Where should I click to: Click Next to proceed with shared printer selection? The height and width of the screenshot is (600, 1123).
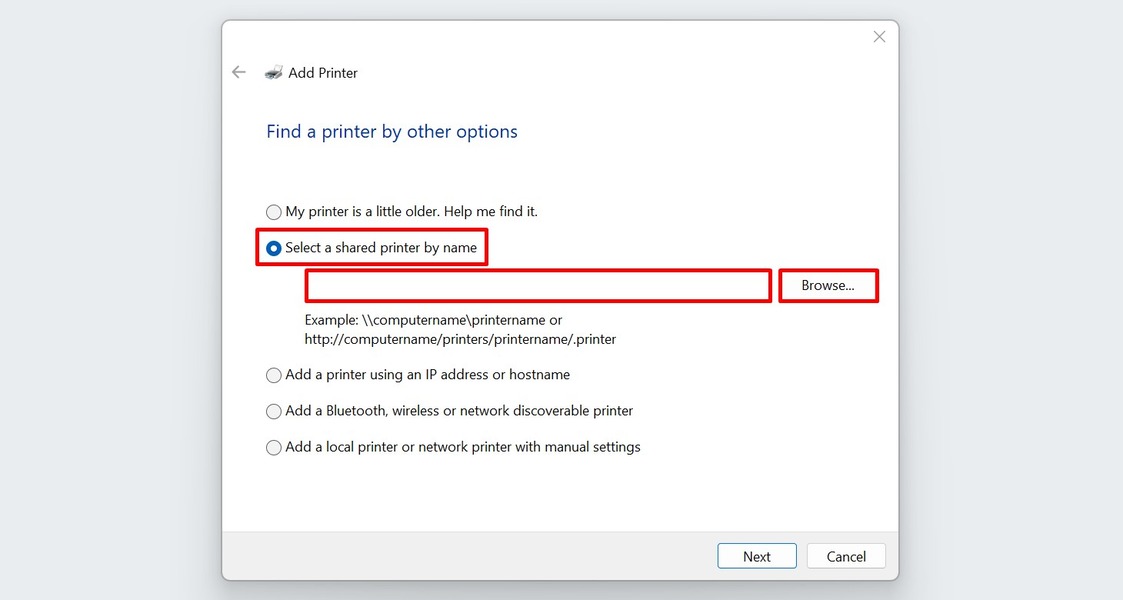(x=756, y=556)
